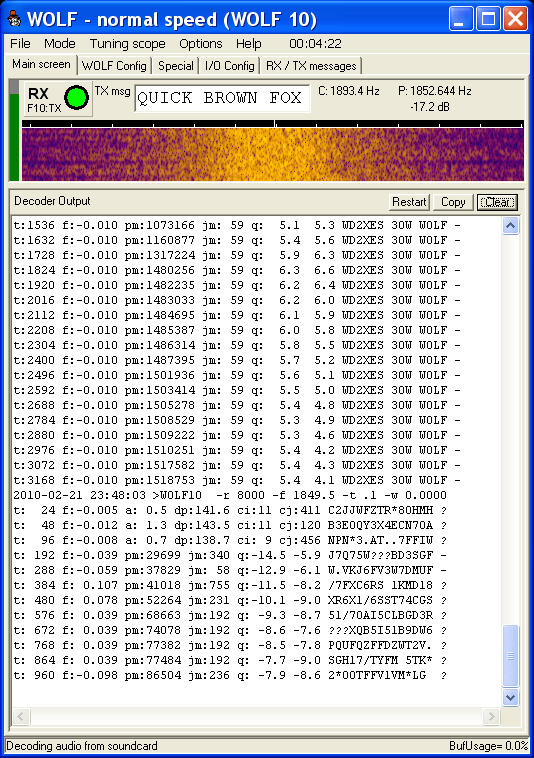Screen dimensions: 534x758
Task: Restart the decoder with the Restart button
Action: [409, 202]
